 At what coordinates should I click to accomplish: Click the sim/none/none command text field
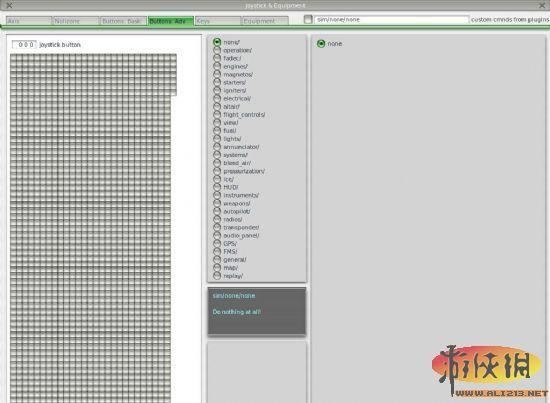[391, 20]
